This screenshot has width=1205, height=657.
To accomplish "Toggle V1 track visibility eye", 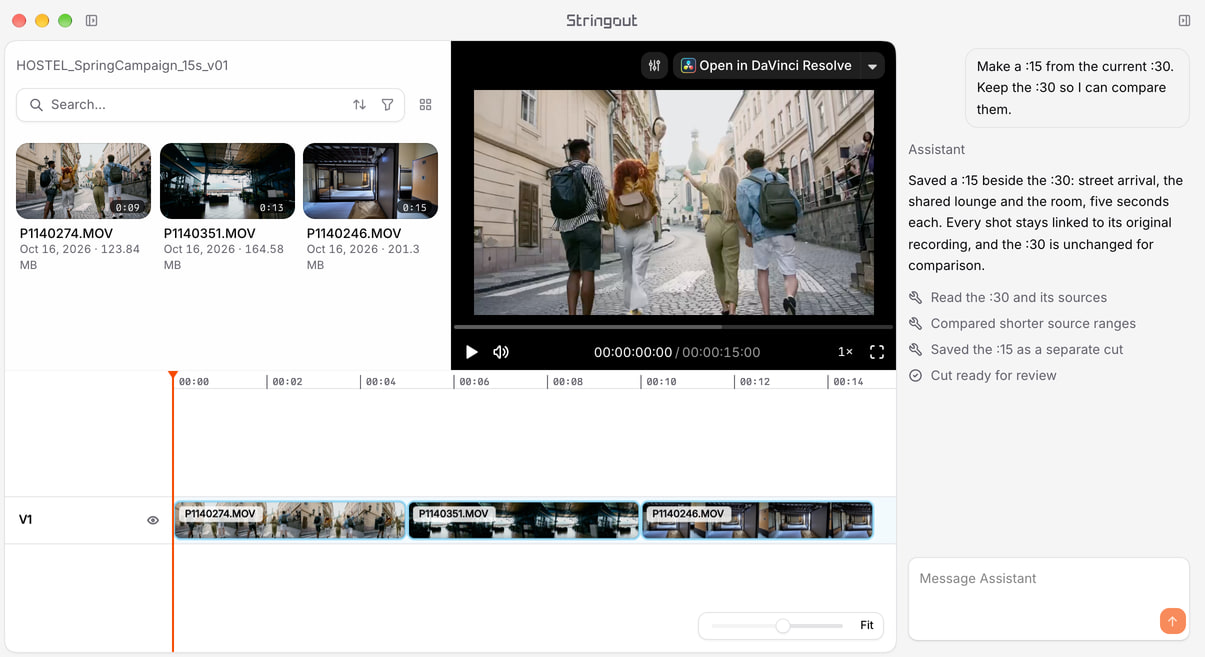I will 153,520.
